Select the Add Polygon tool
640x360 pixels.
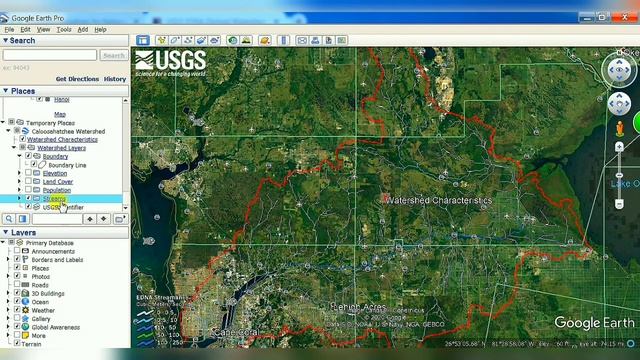pyautogui.click(x=175, y=40)
